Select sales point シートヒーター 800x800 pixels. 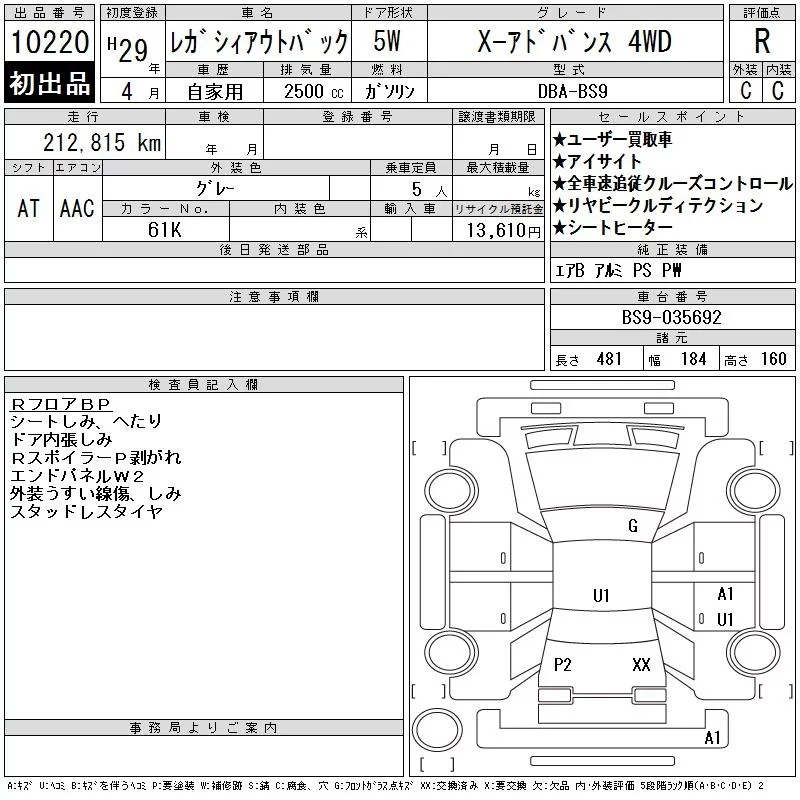(612, 227)
